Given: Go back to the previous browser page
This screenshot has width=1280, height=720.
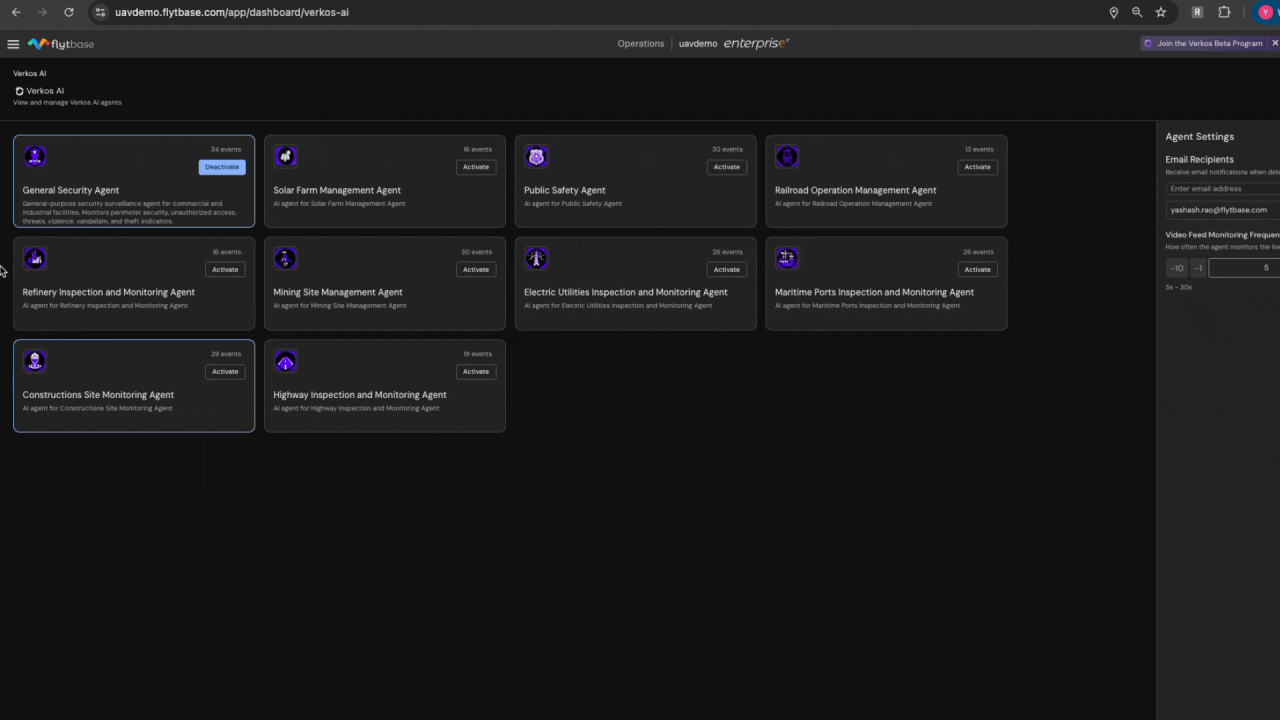Looking at the screenshot, I should tap(16, 12).
